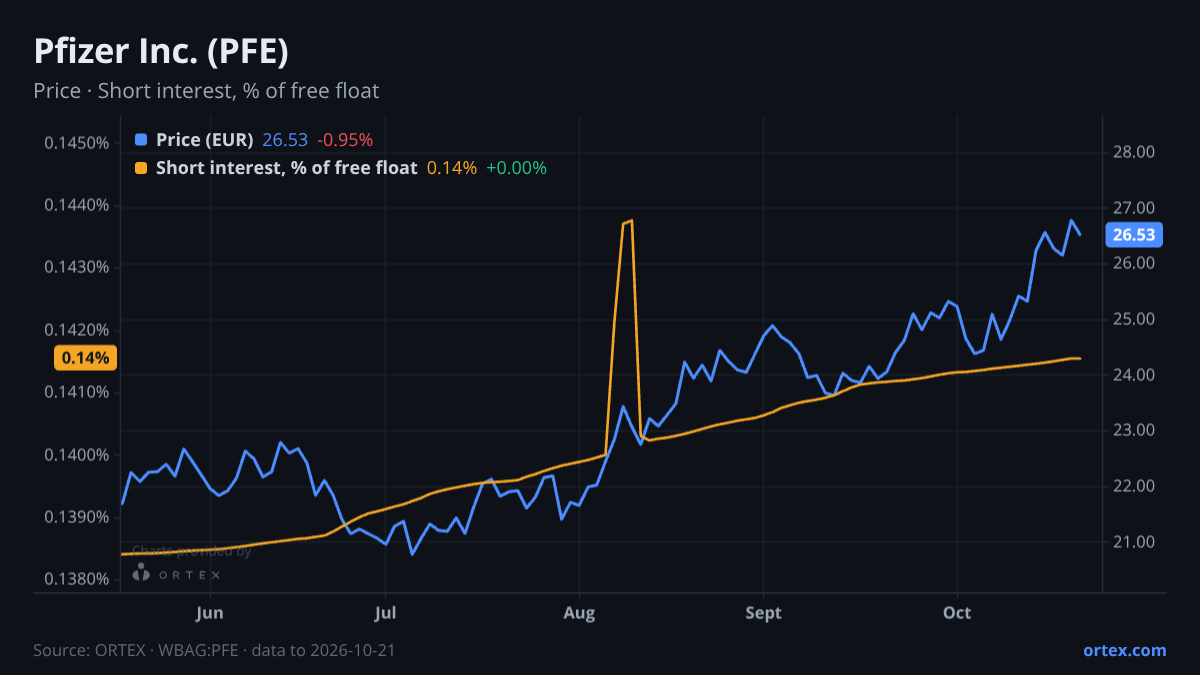This screenshot has height=675, width=1200.
Task: Click the 23.00 right axis label
Action: (1134, 430)
